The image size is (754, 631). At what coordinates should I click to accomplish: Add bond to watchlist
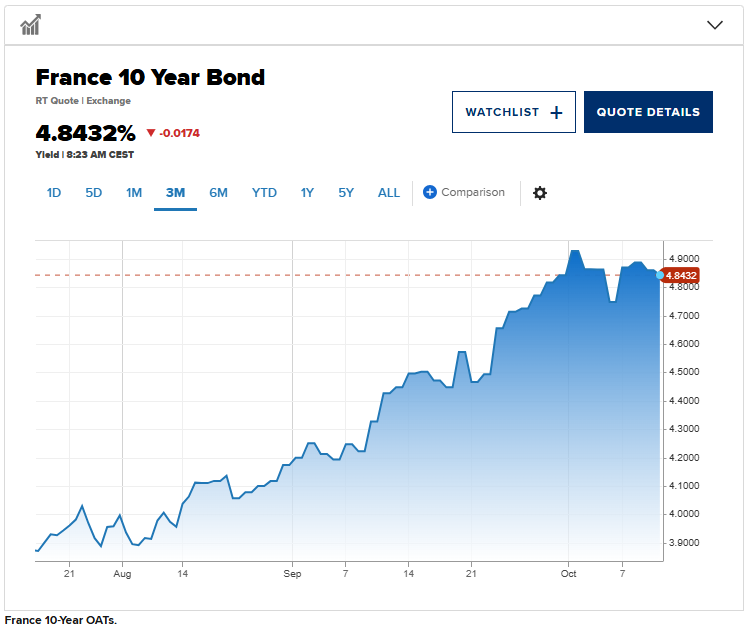514,112
